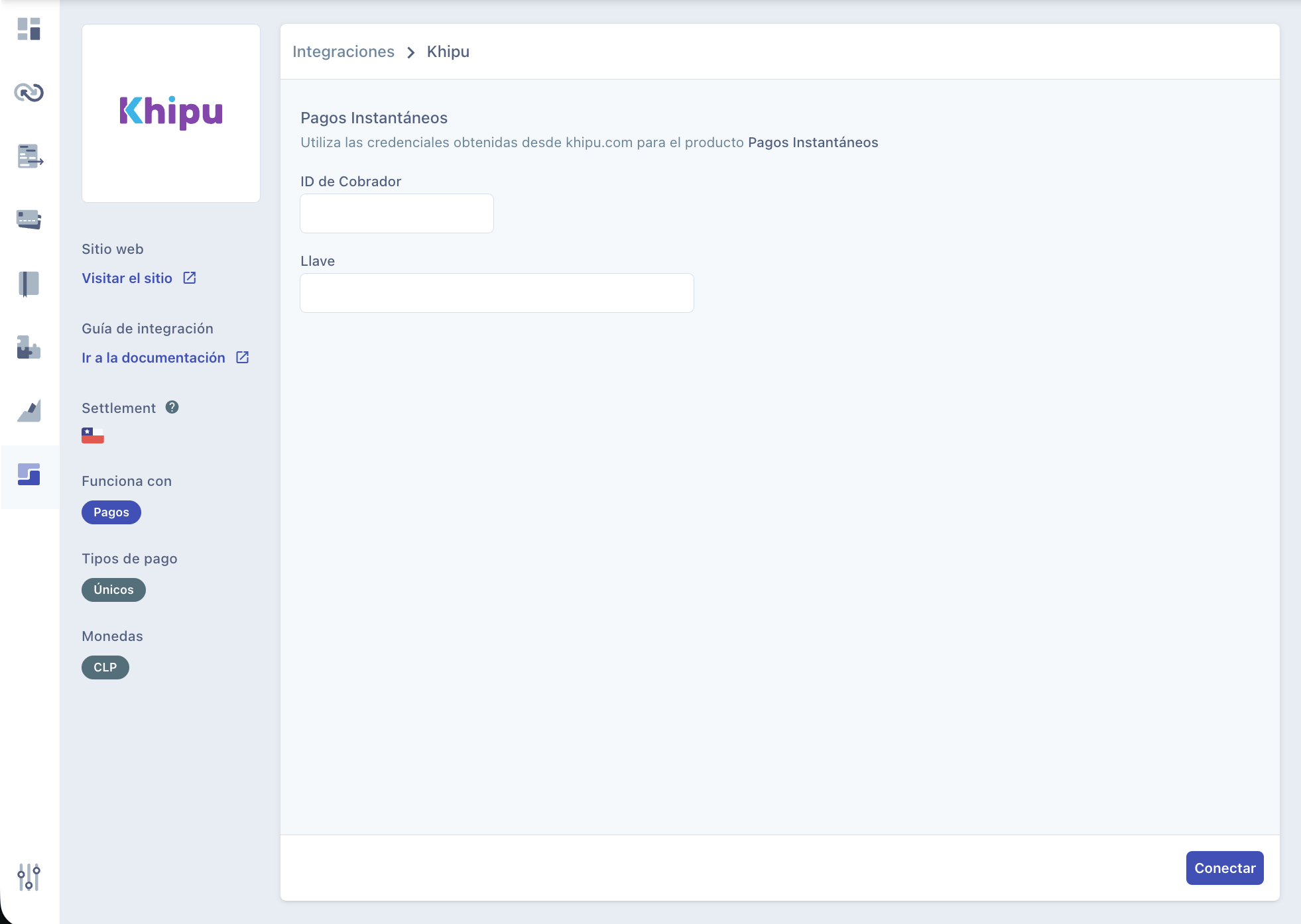Click the Únicos payment type tag
Viewport: 1301px width, 924px height.
pyautogui.click(x=113, y=590)
